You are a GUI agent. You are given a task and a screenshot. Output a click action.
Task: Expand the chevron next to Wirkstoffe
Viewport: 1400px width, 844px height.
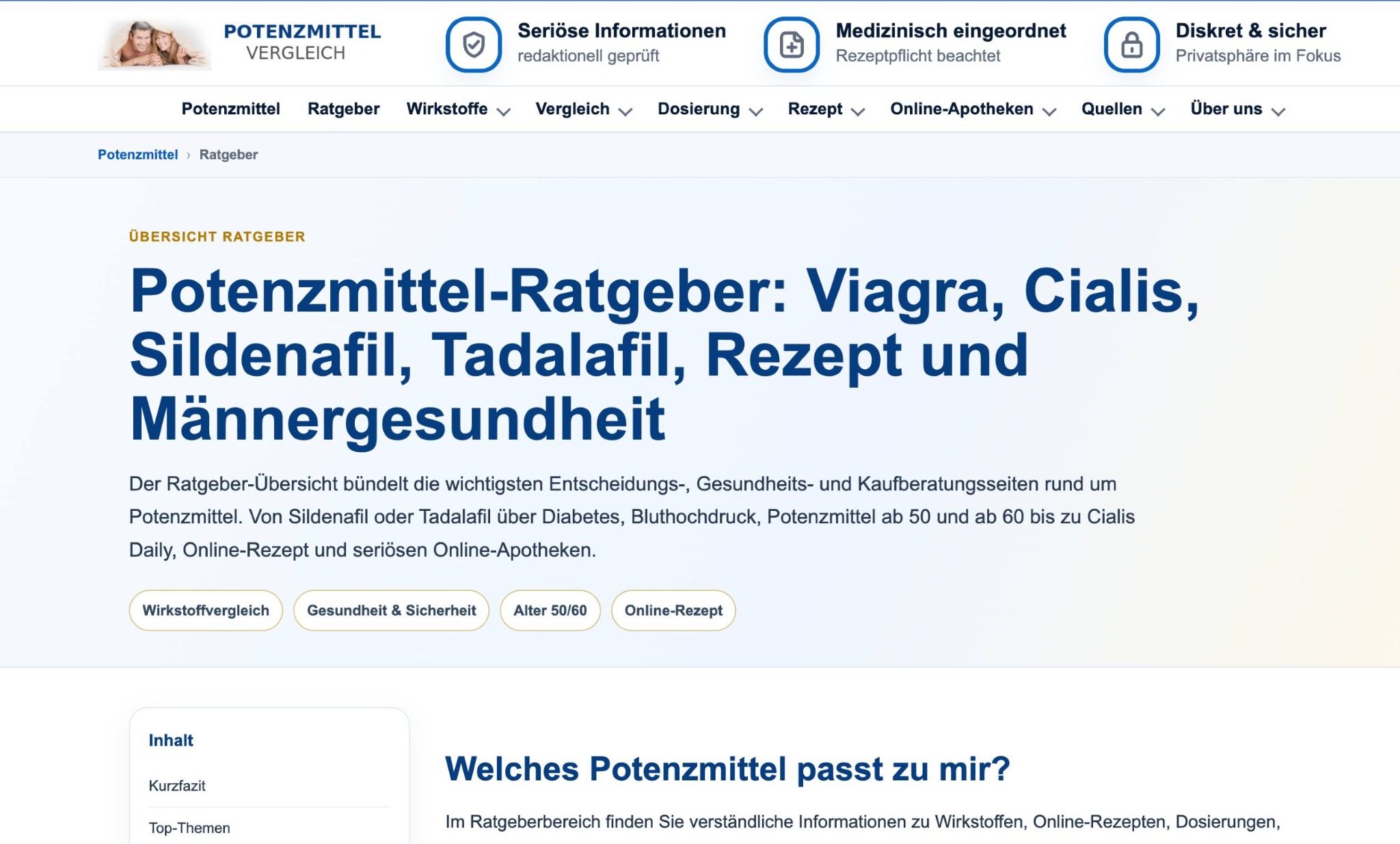click(504, 112)
